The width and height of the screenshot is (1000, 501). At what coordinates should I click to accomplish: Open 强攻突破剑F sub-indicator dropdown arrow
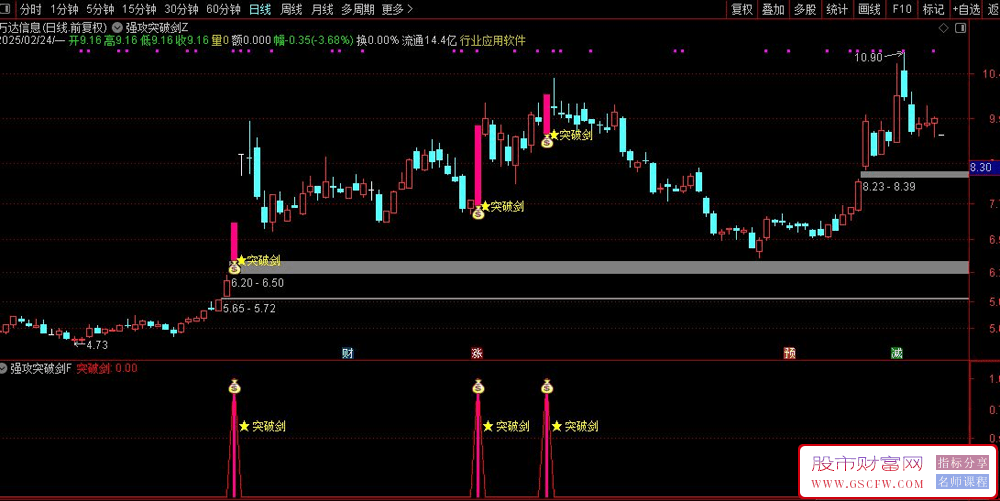click(4, 368)
